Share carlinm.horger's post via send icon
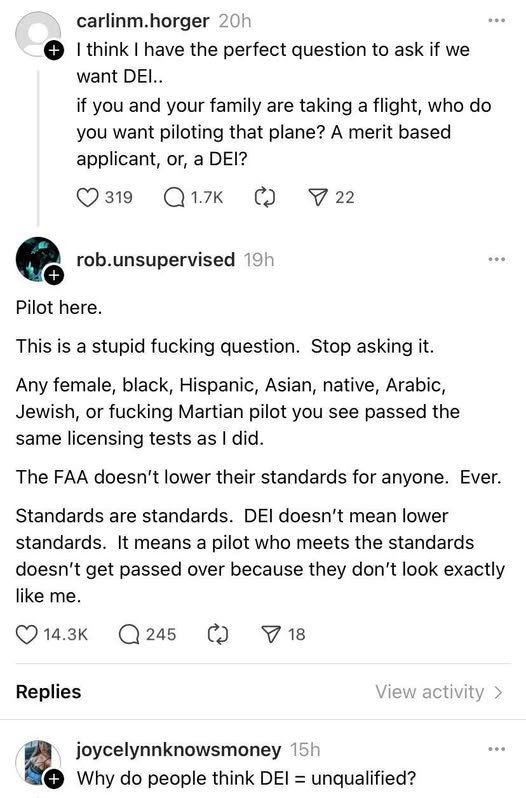The width and height of the screenshot is (526, 798). click(x=318, y=197)
